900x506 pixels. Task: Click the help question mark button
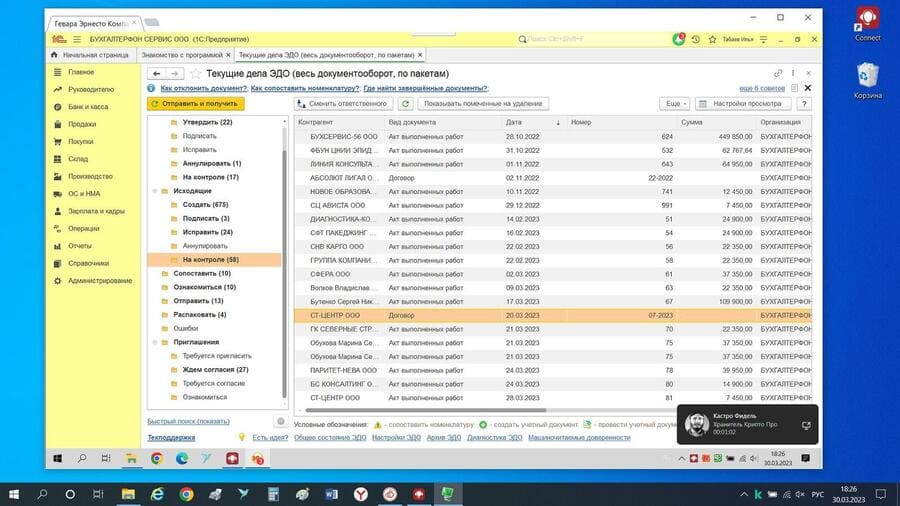(804, 104)
